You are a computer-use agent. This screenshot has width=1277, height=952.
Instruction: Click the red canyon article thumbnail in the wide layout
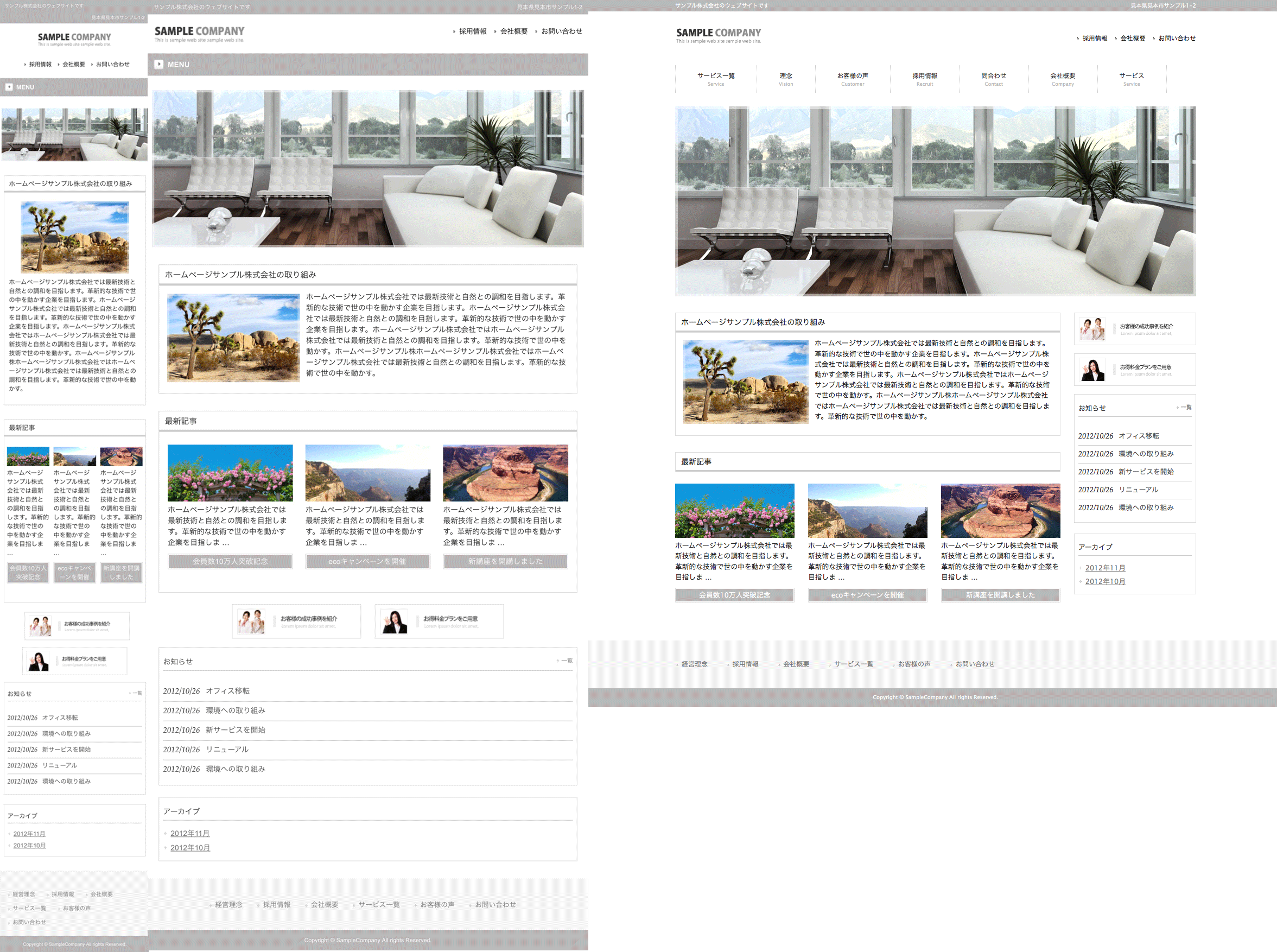point(1000,511)
